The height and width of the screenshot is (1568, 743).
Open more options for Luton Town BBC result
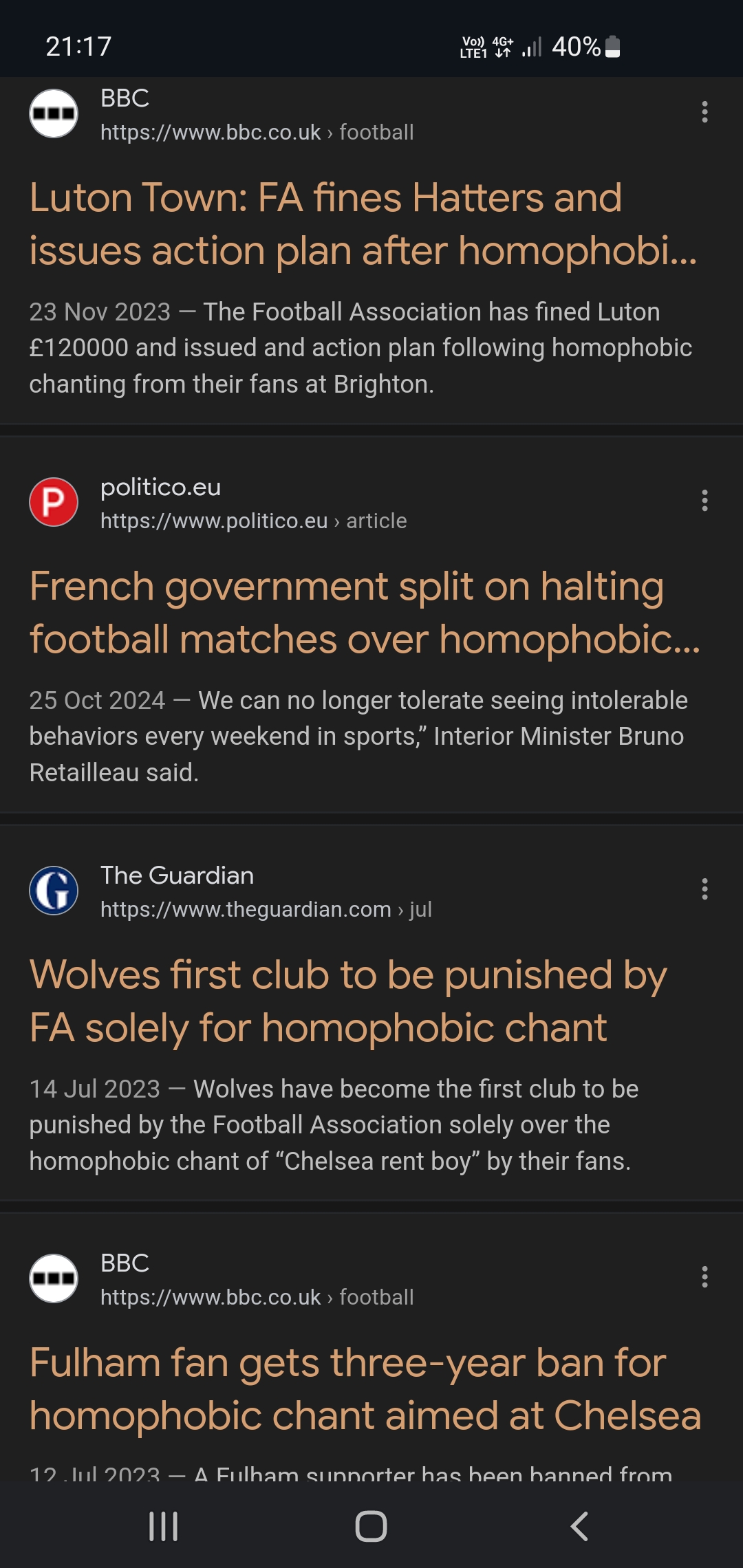704,112
